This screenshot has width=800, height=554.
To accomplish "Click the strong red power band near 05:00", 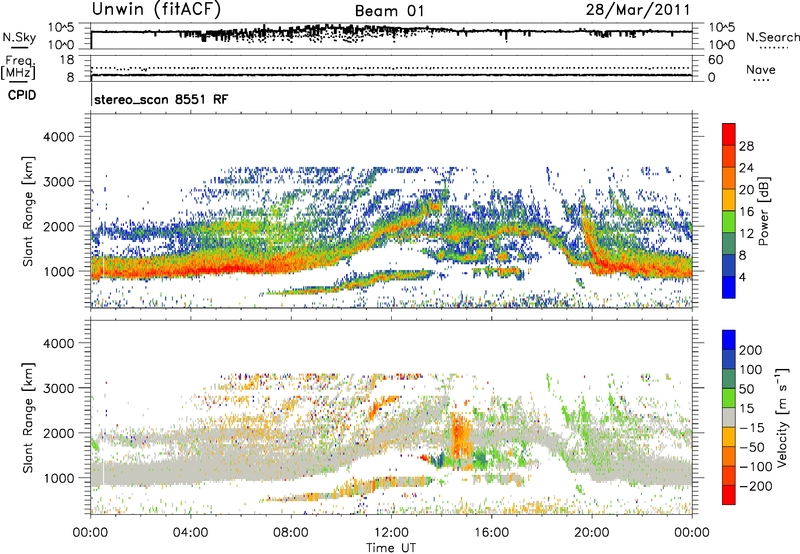I will tap(224, 268).
